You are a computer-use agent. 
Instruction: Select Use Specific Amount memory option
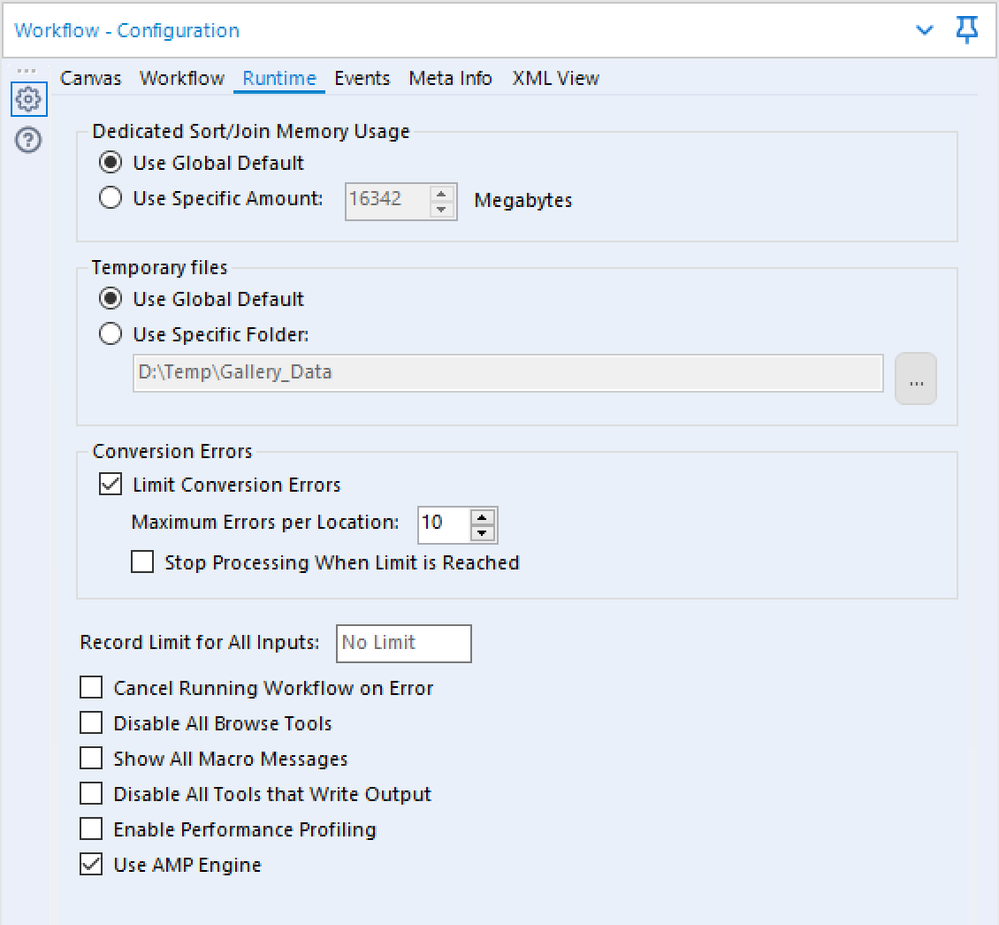click(111, 198)
